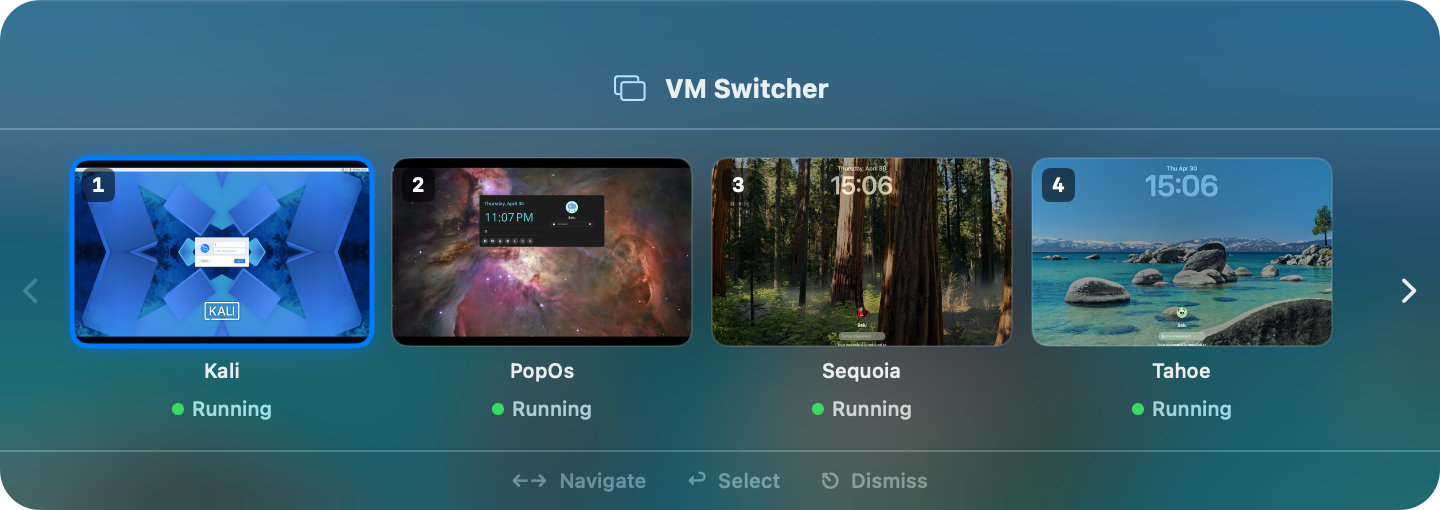Click green status dot under Kali

click(178, 409)
